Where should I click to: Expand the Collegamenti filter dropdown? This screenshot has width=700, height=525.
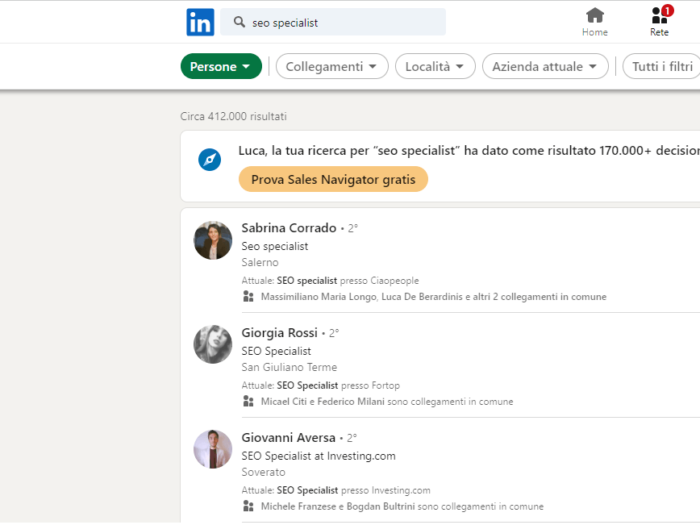point(332,67)
